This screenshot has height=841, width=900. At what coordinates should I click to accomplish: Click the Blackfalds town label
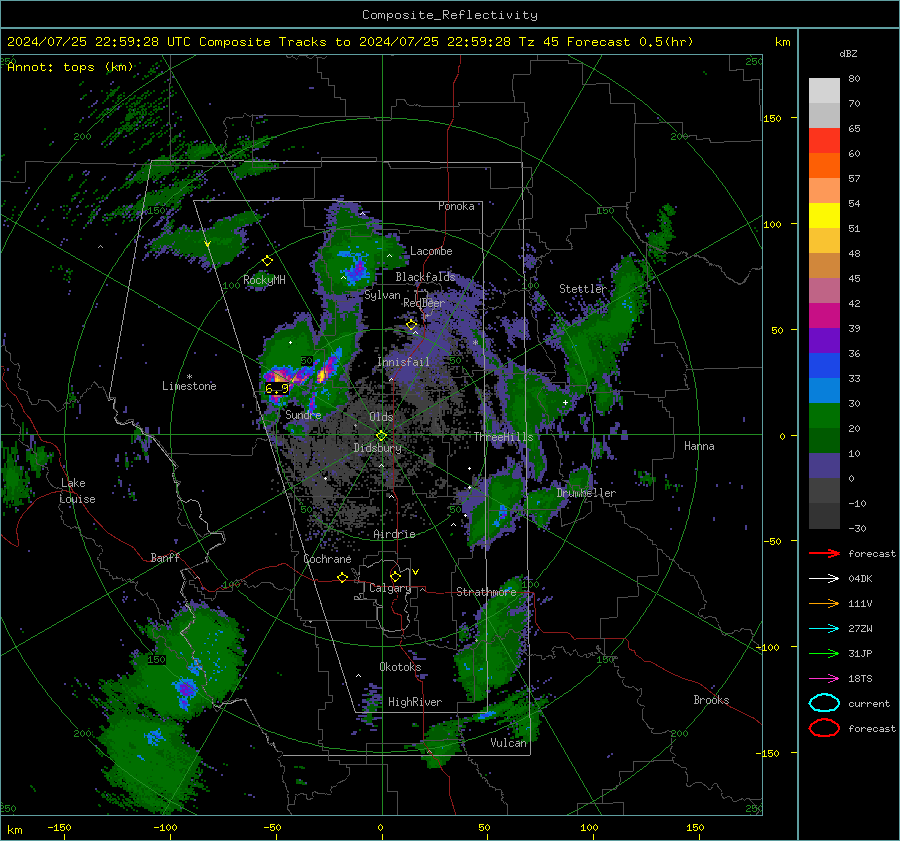point(425,277)
